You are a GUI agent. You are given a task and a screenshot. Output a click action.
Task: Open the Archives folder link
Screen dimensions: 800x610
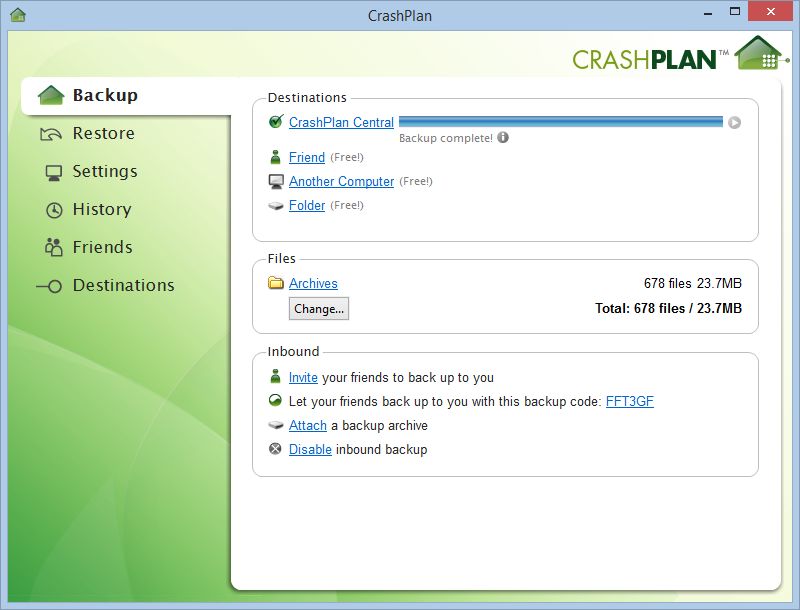tap(313, 284)
